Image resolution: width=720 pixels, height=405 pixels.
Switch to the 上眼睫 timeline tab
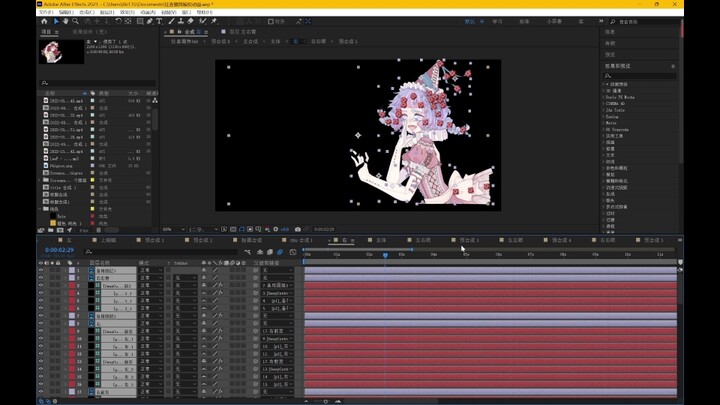pos(108,240)
